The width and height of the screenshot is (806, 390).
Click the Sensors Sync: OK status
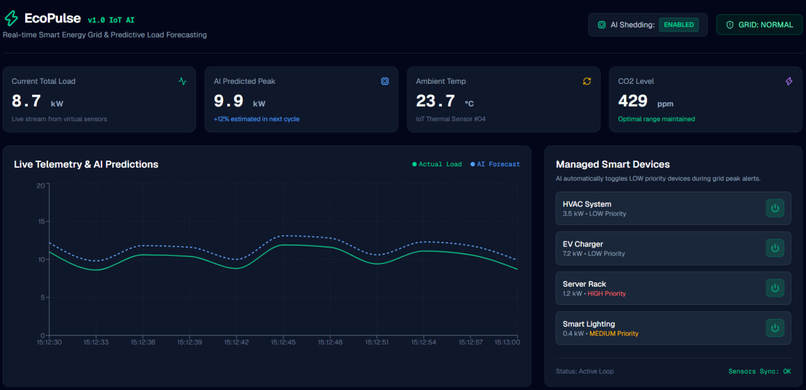tap(760, 371)
